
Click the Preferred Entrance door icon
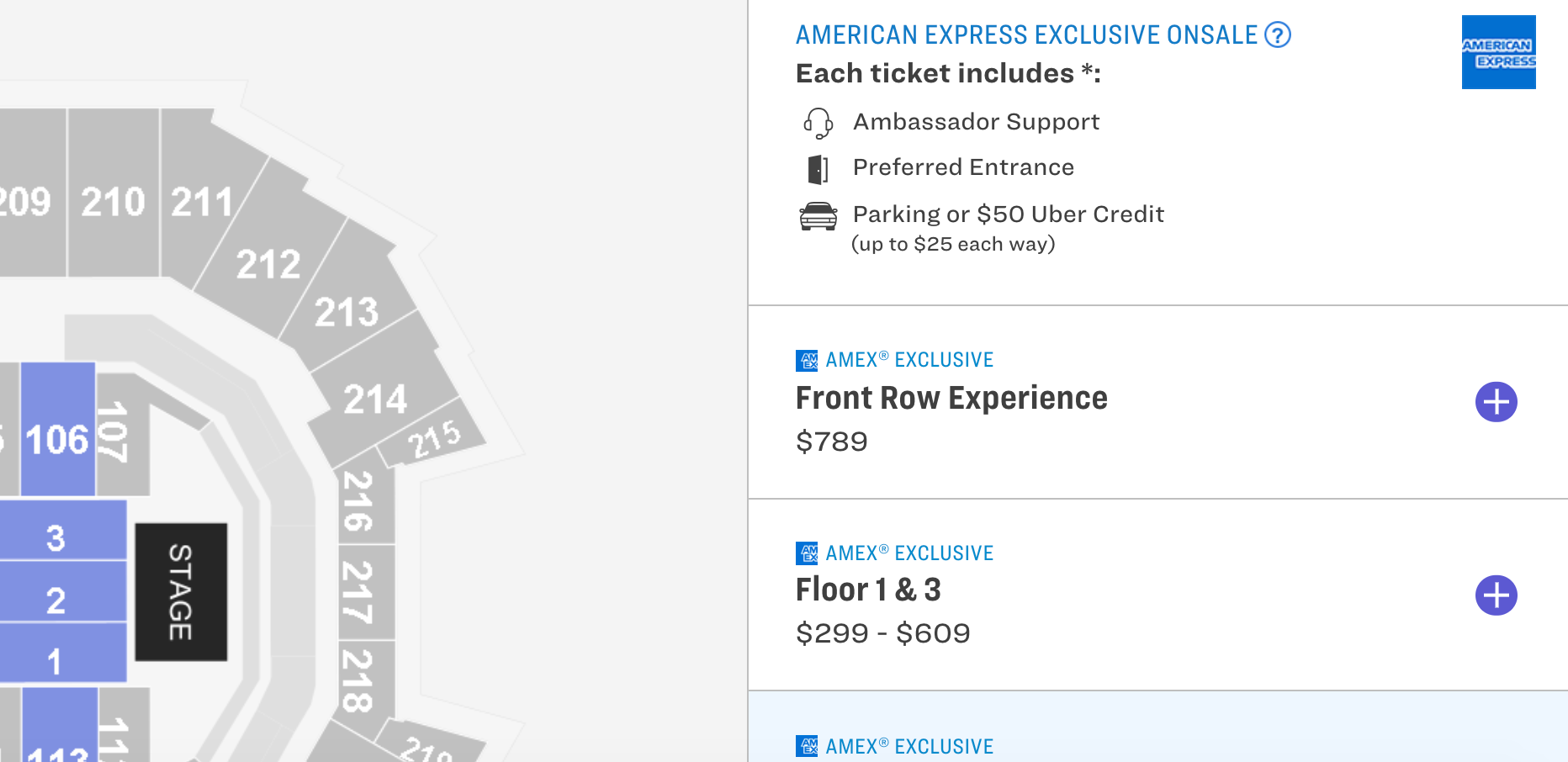(x=818, y=169)
